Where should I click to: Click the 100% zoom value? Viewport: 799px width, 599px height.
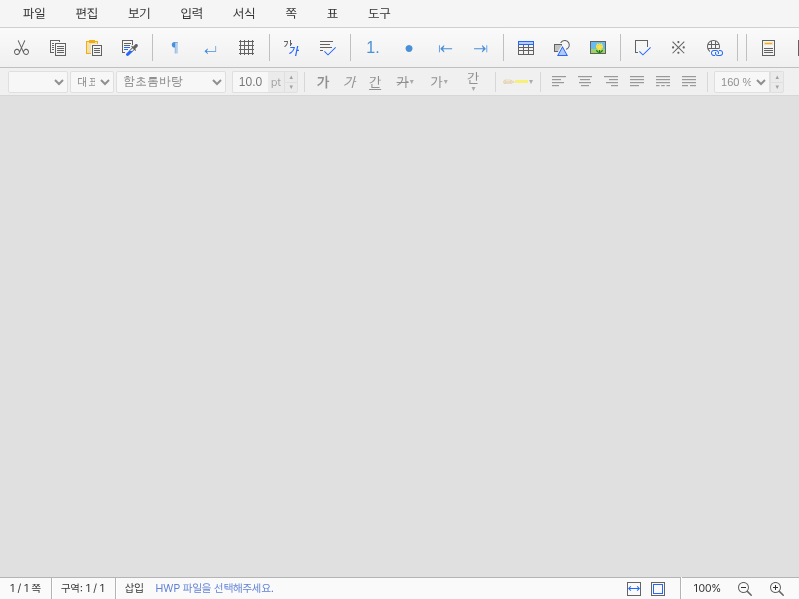(707, 588)
